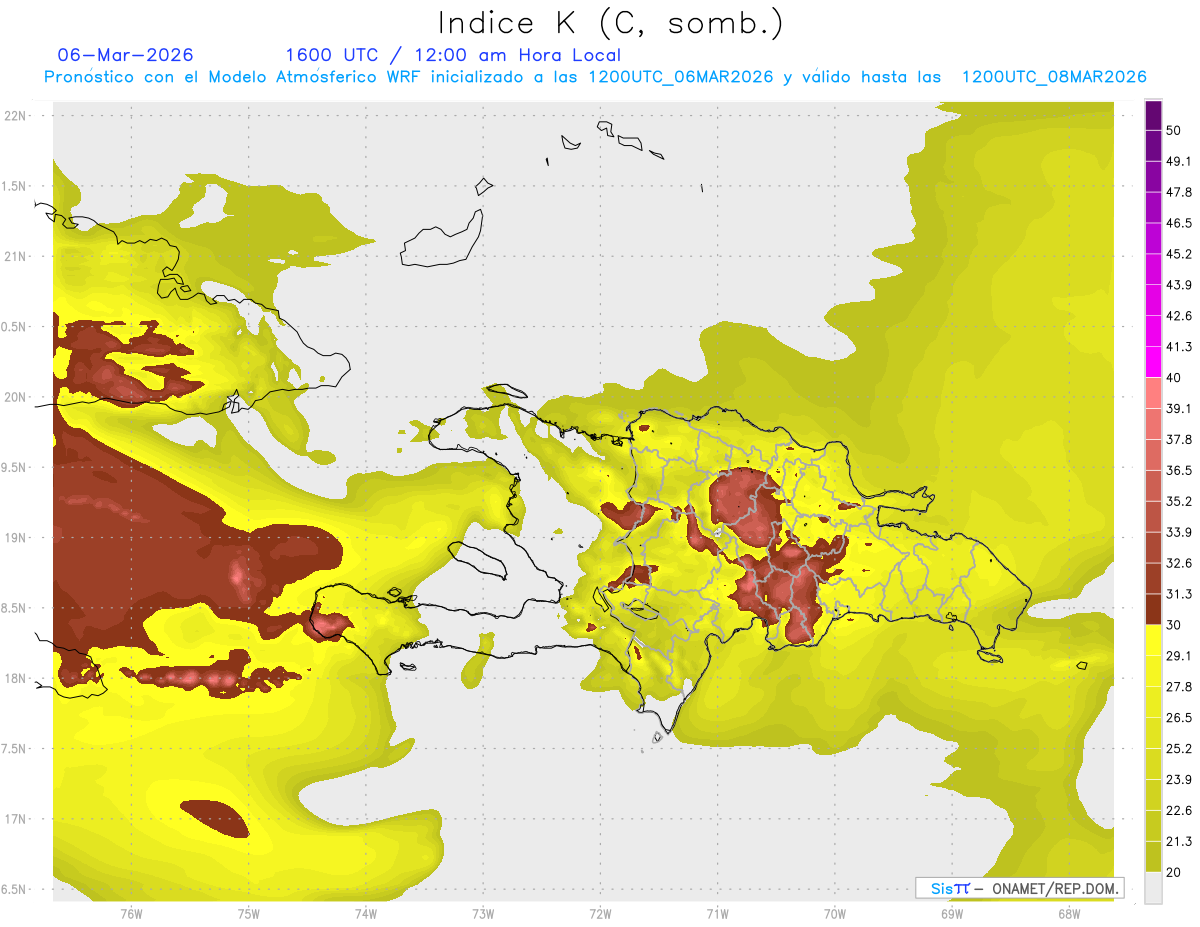Click the colorbar value "30"

pos(1174,625)
